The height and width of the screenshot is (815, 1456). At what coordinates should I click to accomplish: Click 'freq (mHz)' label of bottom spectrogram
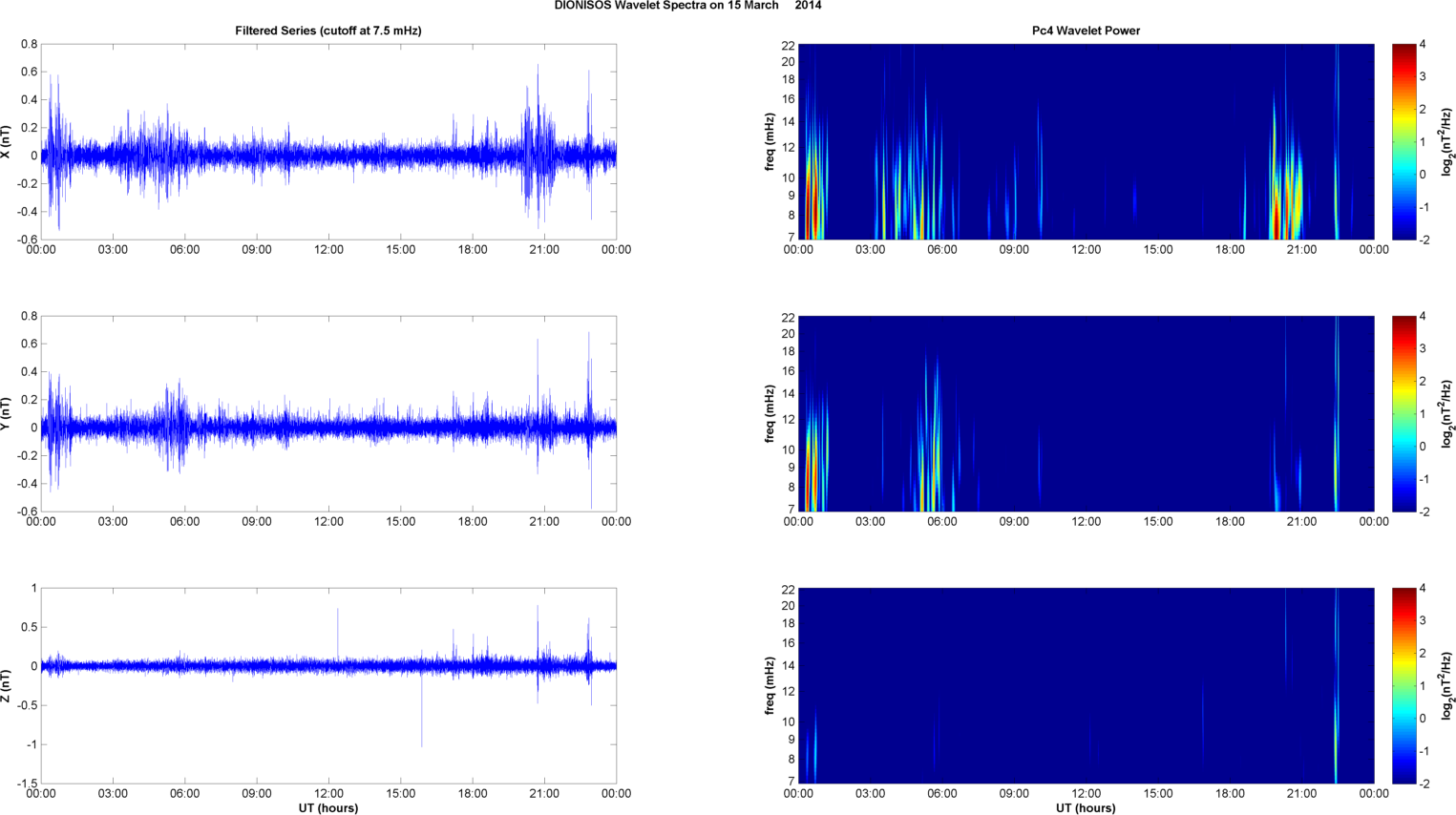770,685
